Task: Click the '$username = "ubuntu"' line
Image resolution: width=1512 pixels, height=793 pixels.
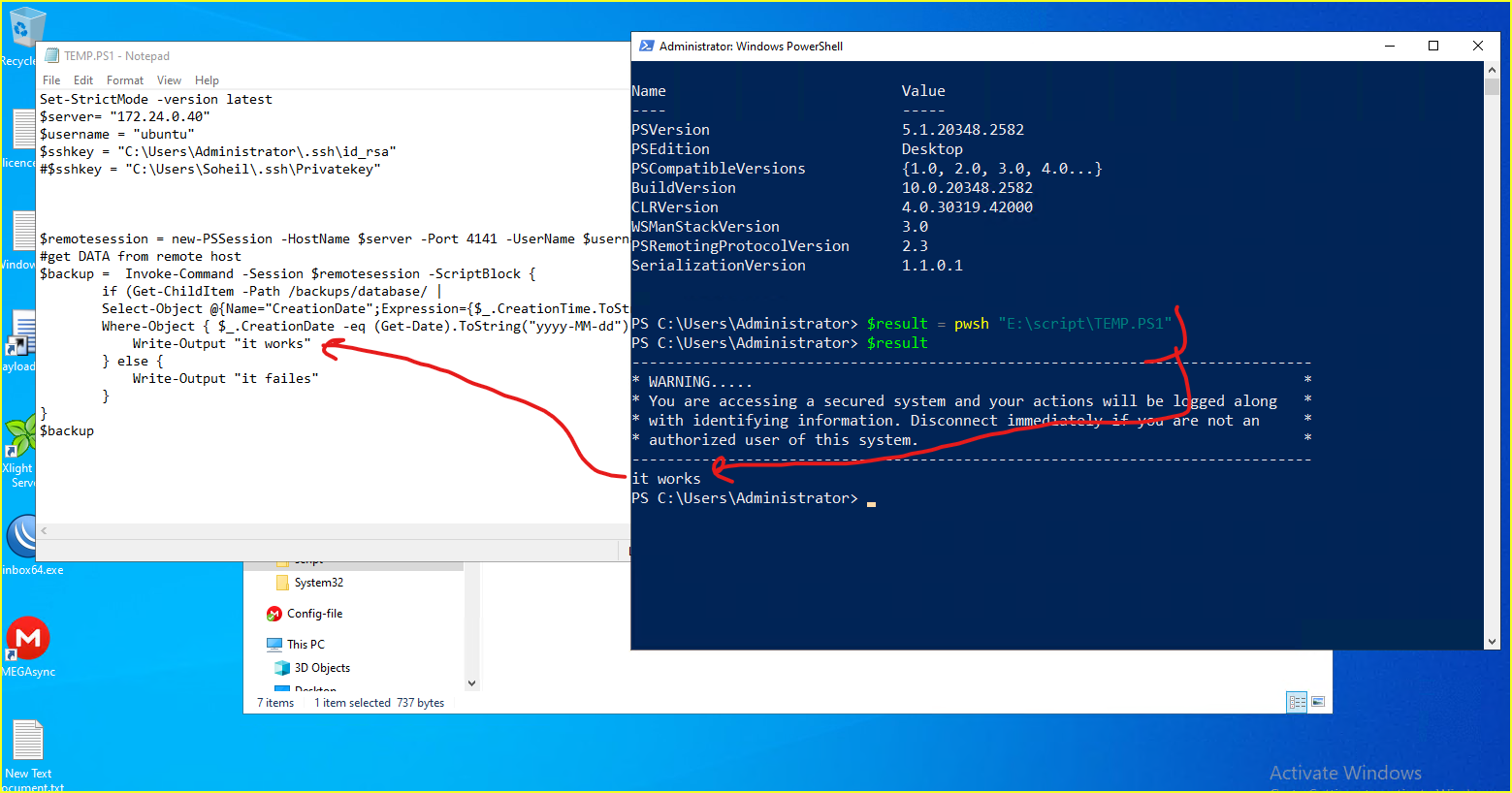Action: click(116, 134)
